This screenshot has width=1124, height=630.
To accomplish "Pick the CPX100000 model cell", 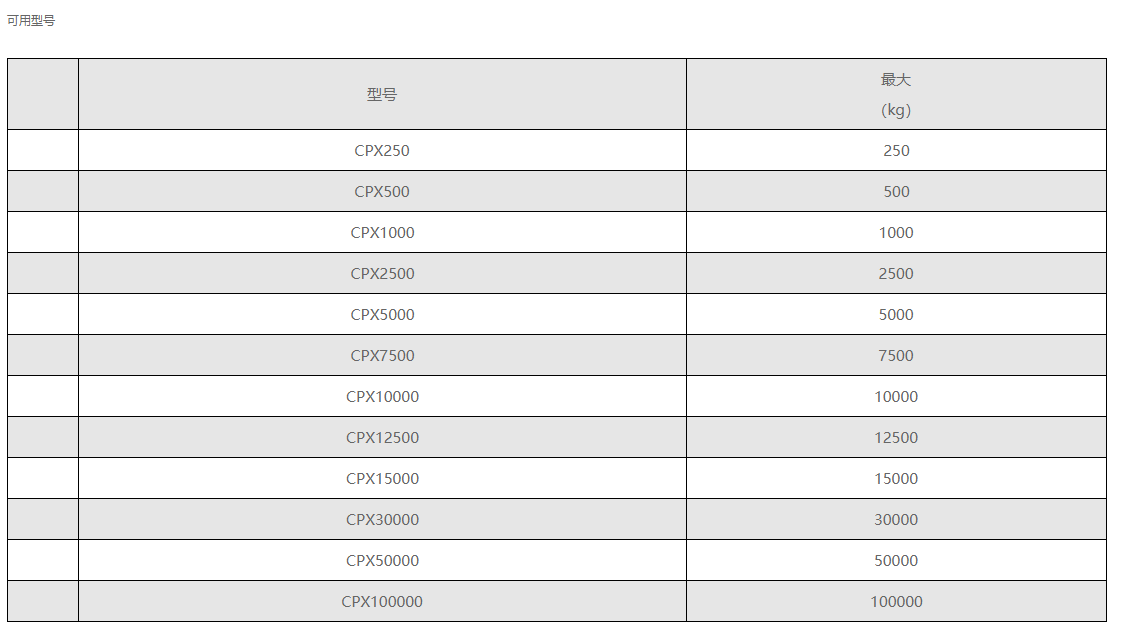I will pyautogui.click(x=382, y=602).
